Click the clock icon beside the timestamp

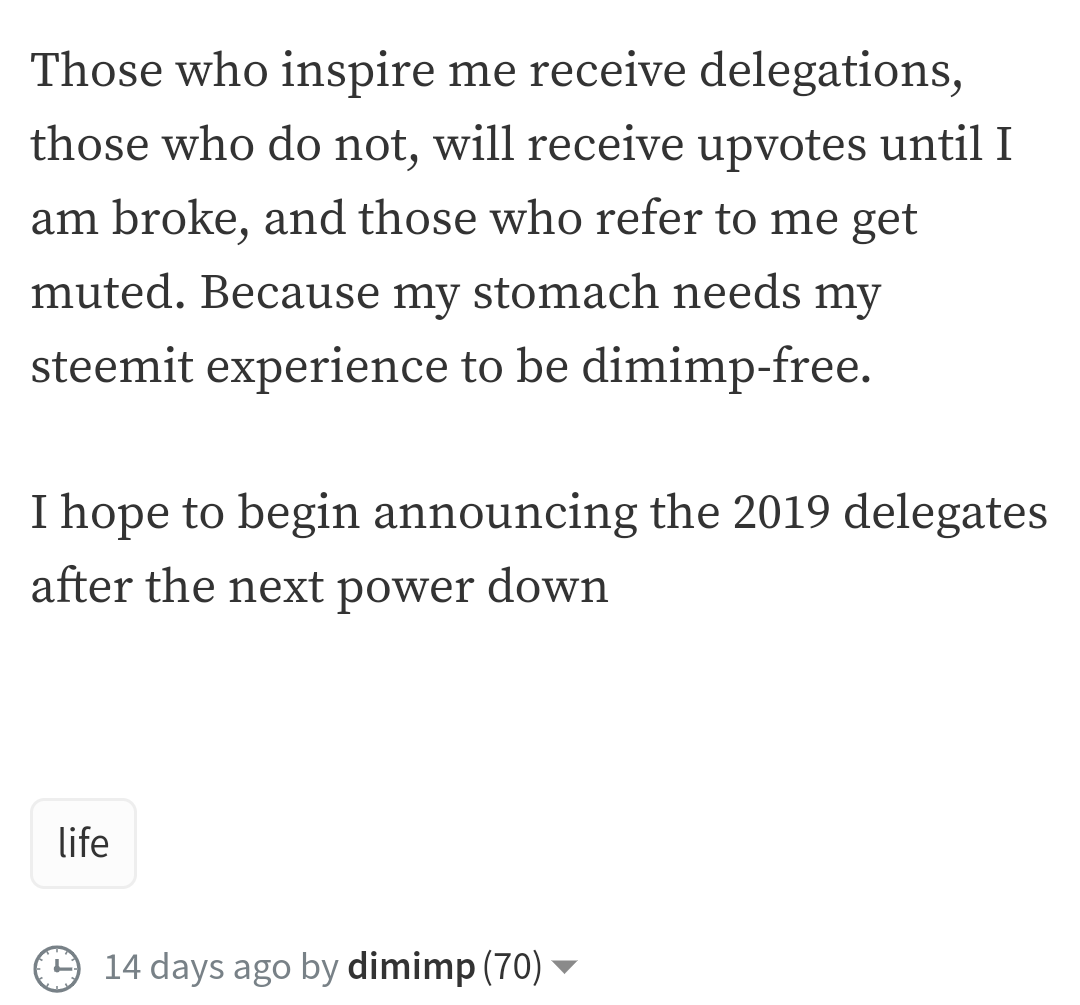click(x=57, y=968)
